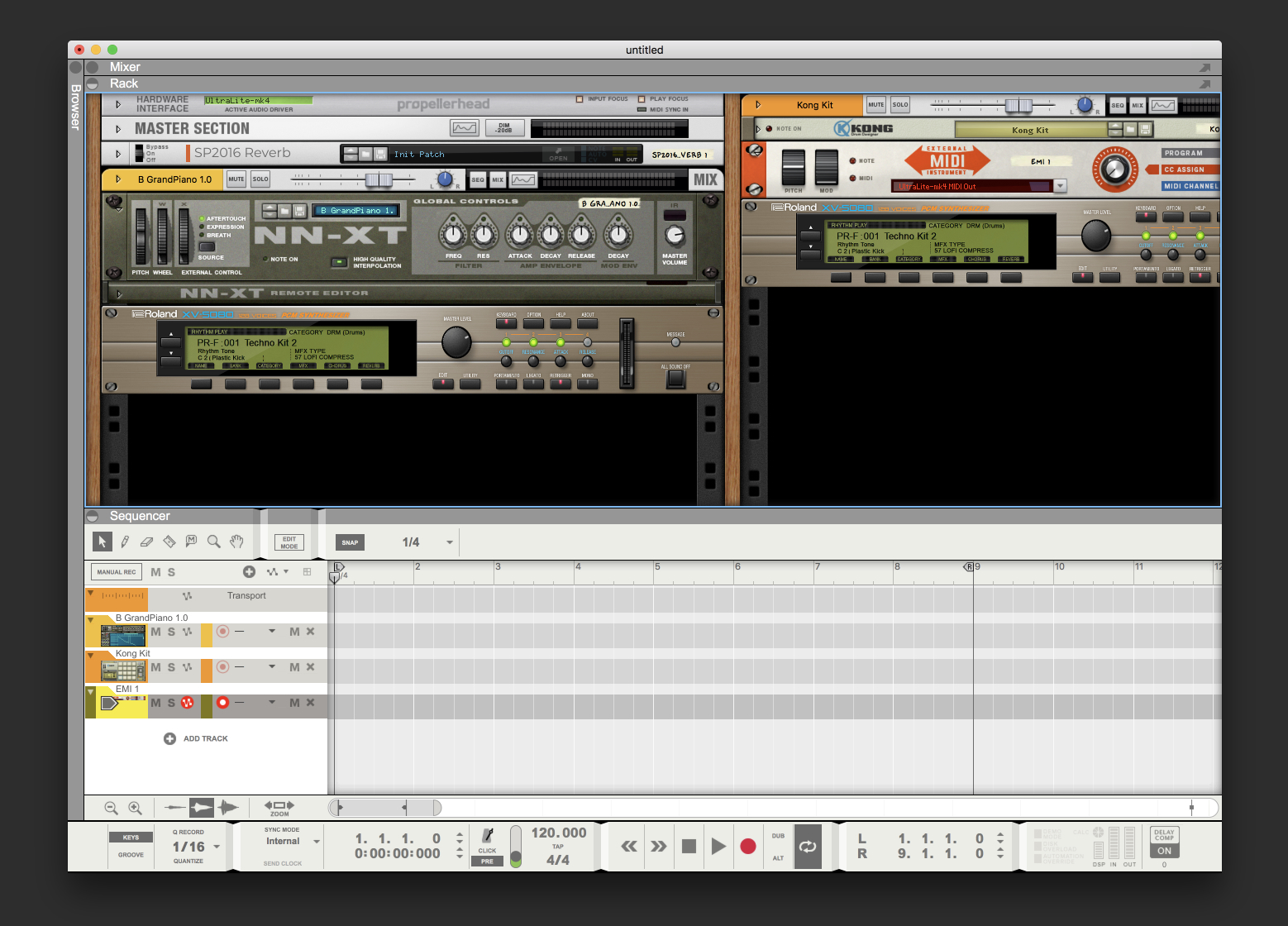Screen dimensions: 1288x926
Task: Open the Sync Mode Internal dropdown
Action: 317,842
